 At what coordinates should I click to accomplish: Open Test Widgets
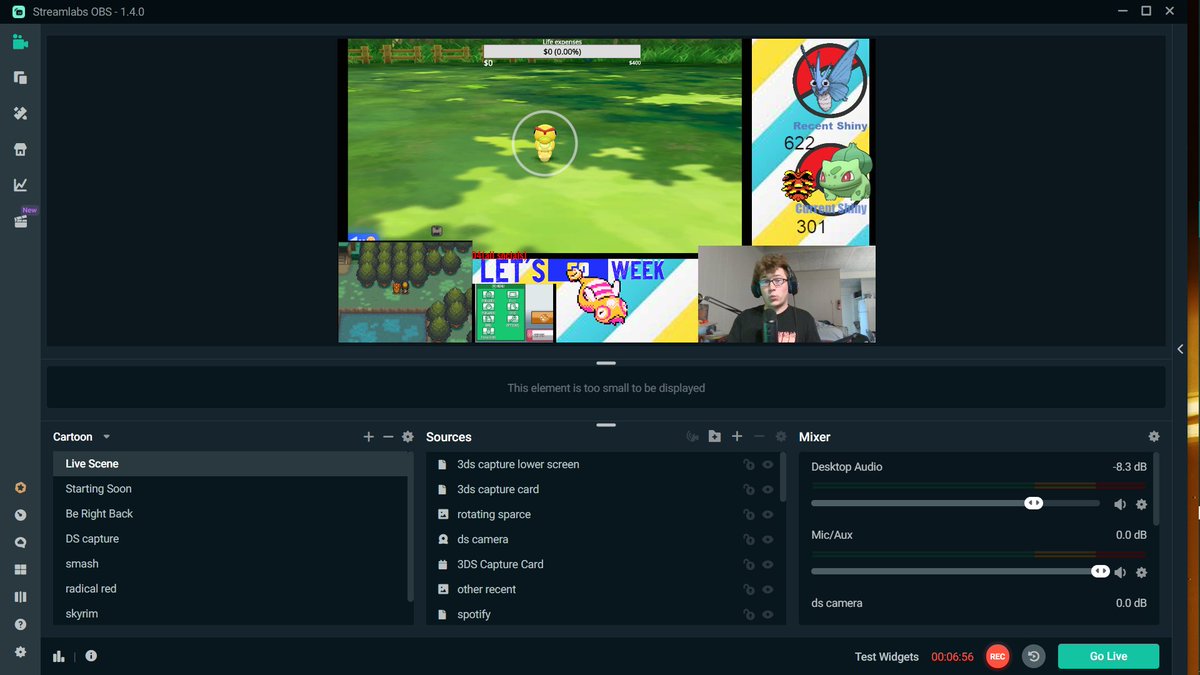tap(886, 656)
